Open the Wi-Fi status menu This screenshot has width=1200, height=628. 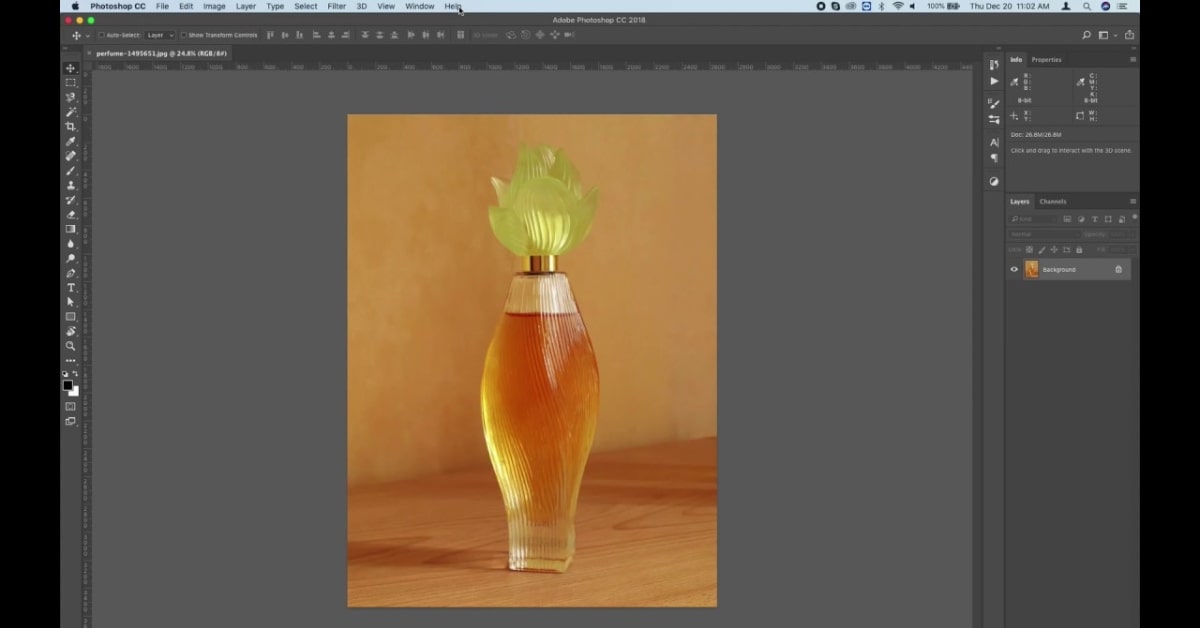coord(898,6)
